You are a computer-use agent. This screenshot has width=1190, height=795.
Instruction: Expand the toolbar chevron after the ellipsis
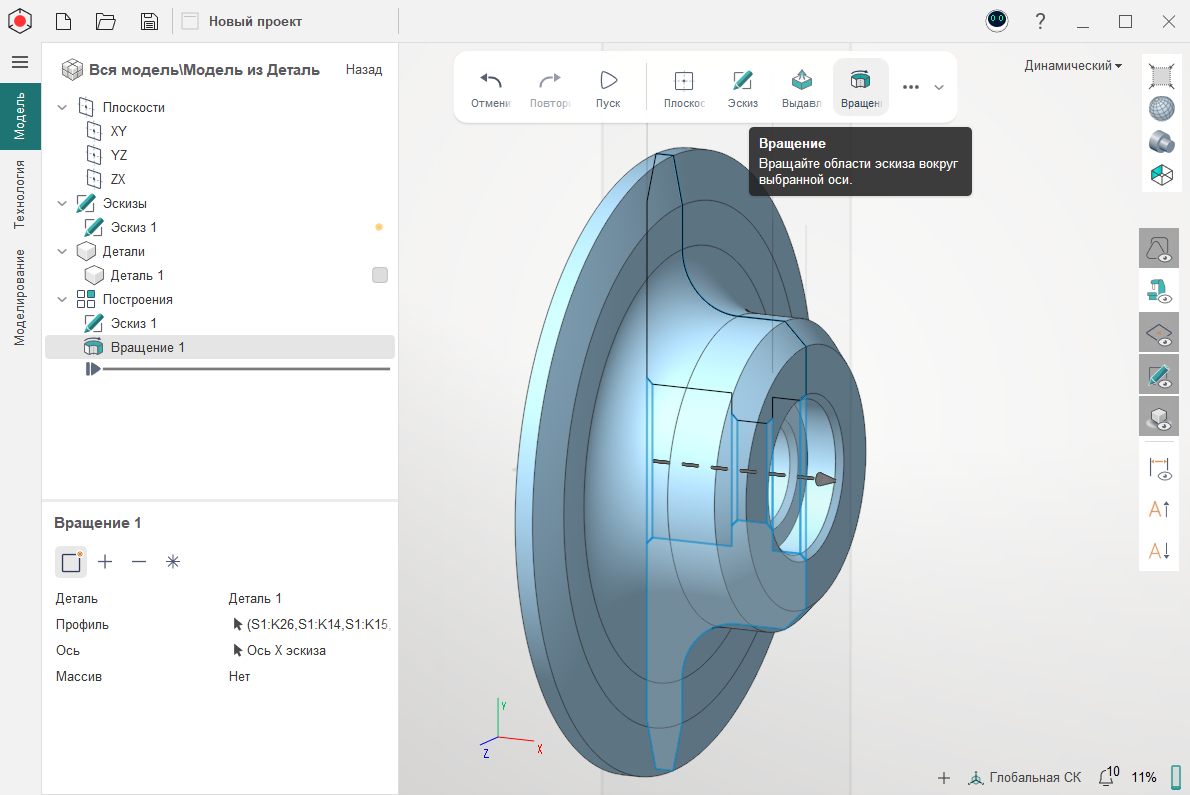click(x=939, y=87)
